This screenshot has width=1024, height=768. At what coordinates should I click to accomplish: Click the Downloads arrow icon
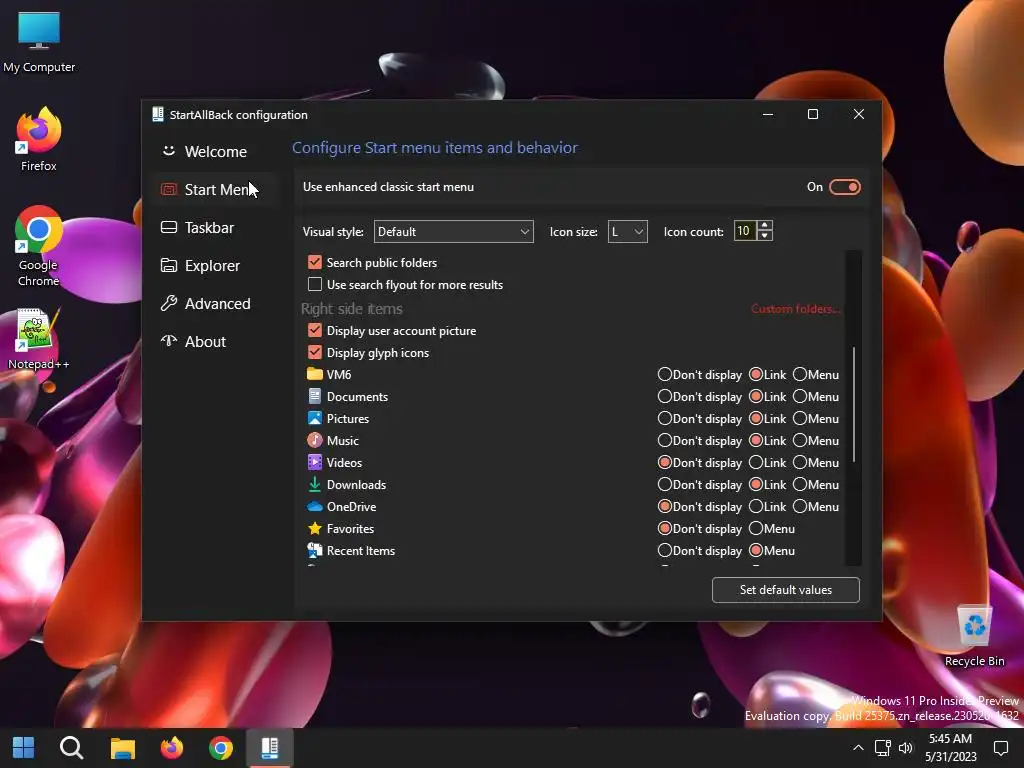[315, 485]
